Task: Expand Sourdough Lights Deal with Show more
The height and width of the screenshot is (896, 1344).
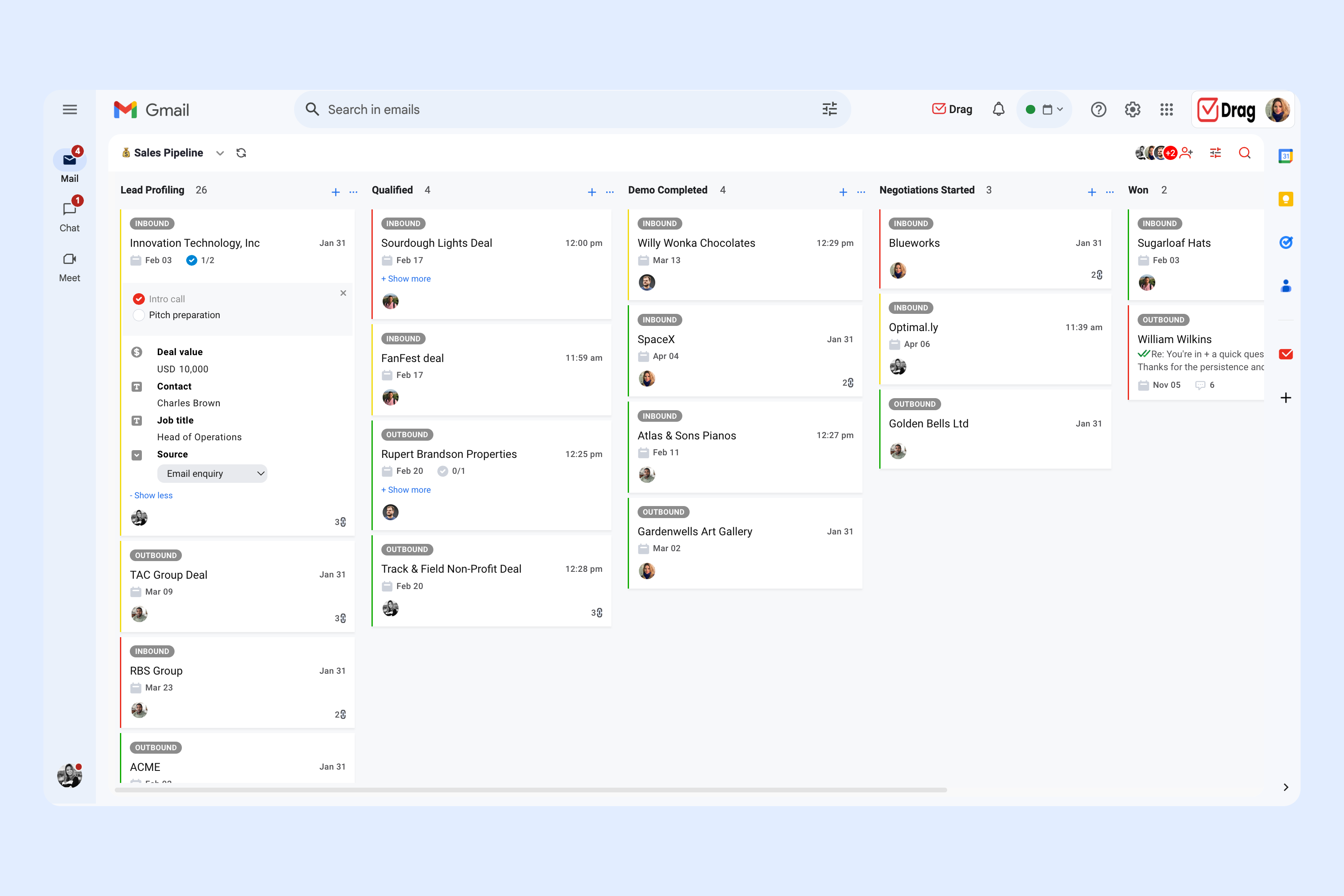Action: (x=406, y=279)
